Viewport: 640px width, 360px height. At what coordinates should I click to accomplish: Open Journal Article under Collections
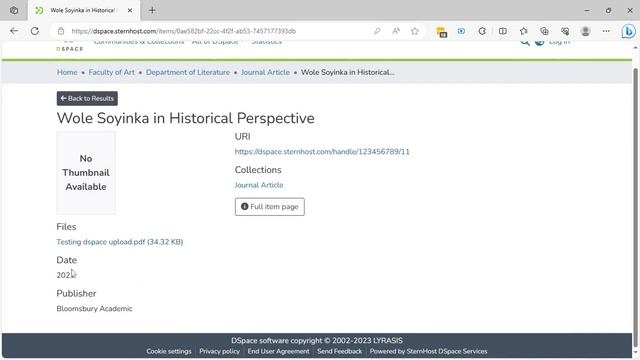259,185
